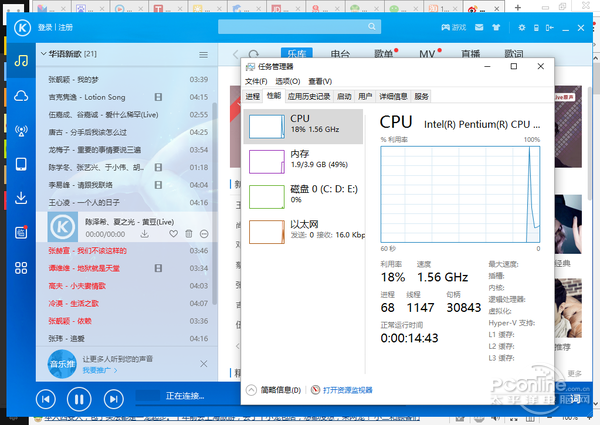600x425 pixels.
Task: Open the T-shirt skin icon in the title bar
Action: coord(496,28)
